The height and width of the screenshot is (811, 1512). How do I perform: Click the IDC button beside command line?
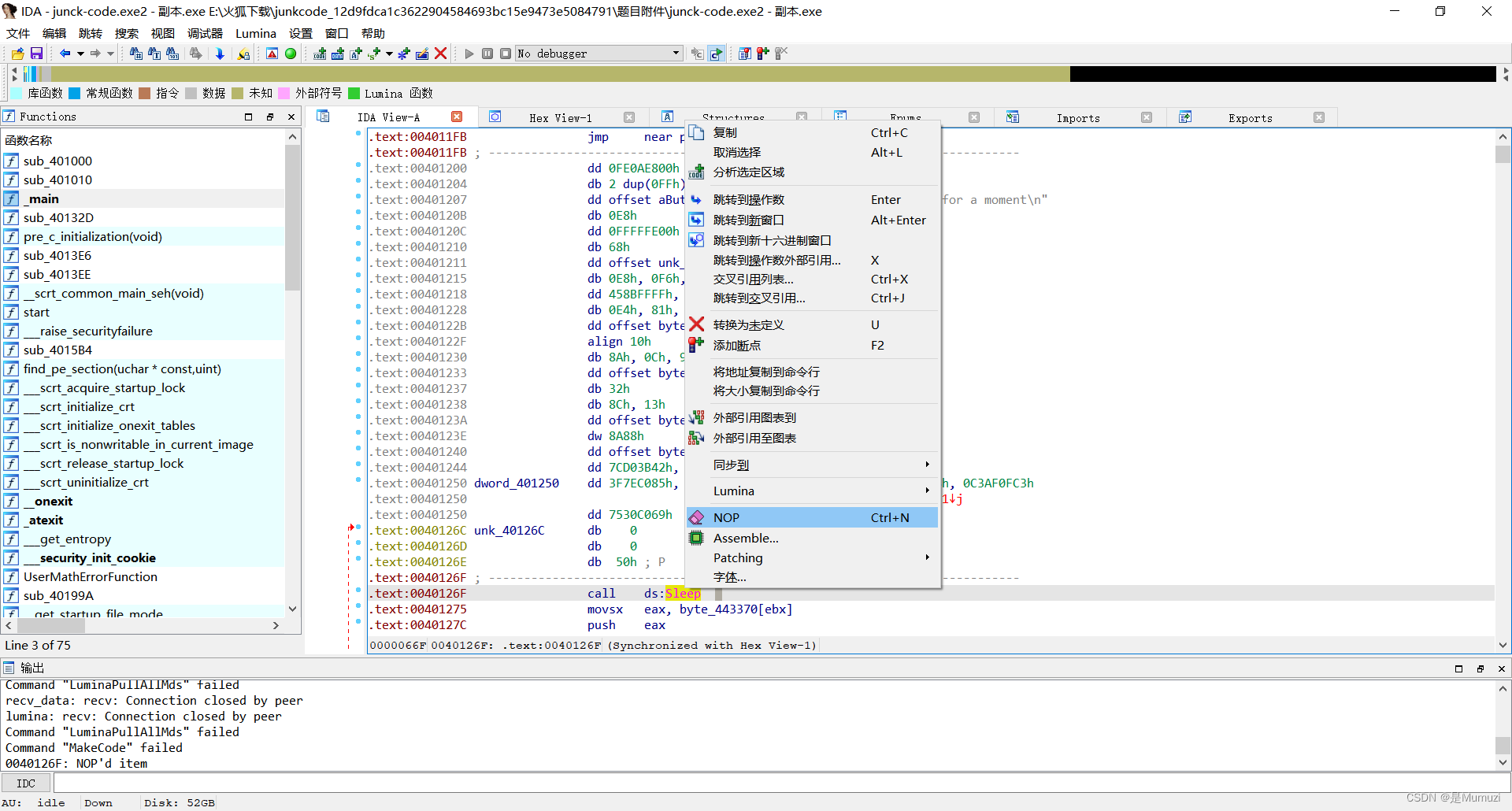26,783
